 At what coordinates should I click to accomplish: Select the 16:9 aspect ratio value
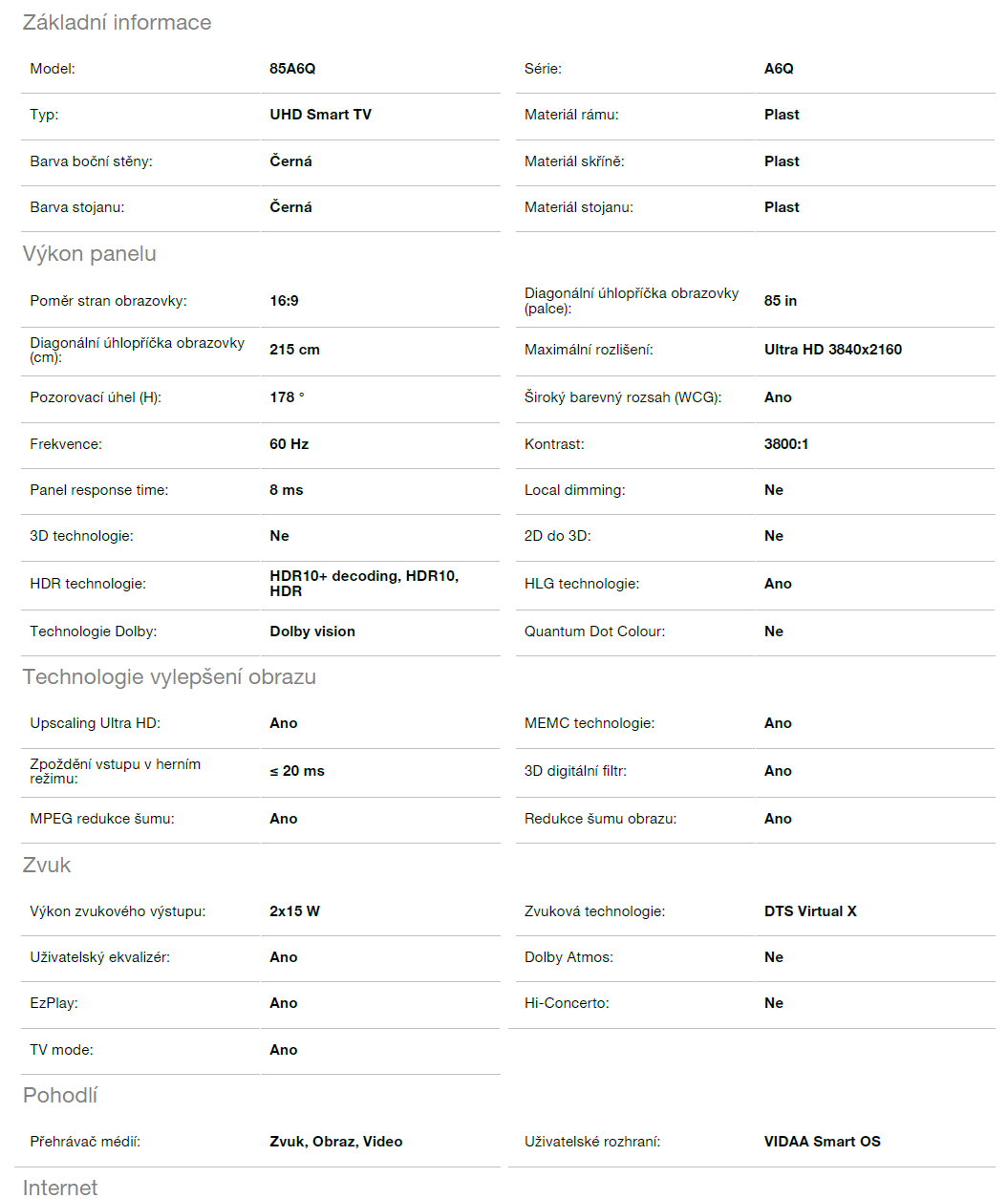point(284,301)
